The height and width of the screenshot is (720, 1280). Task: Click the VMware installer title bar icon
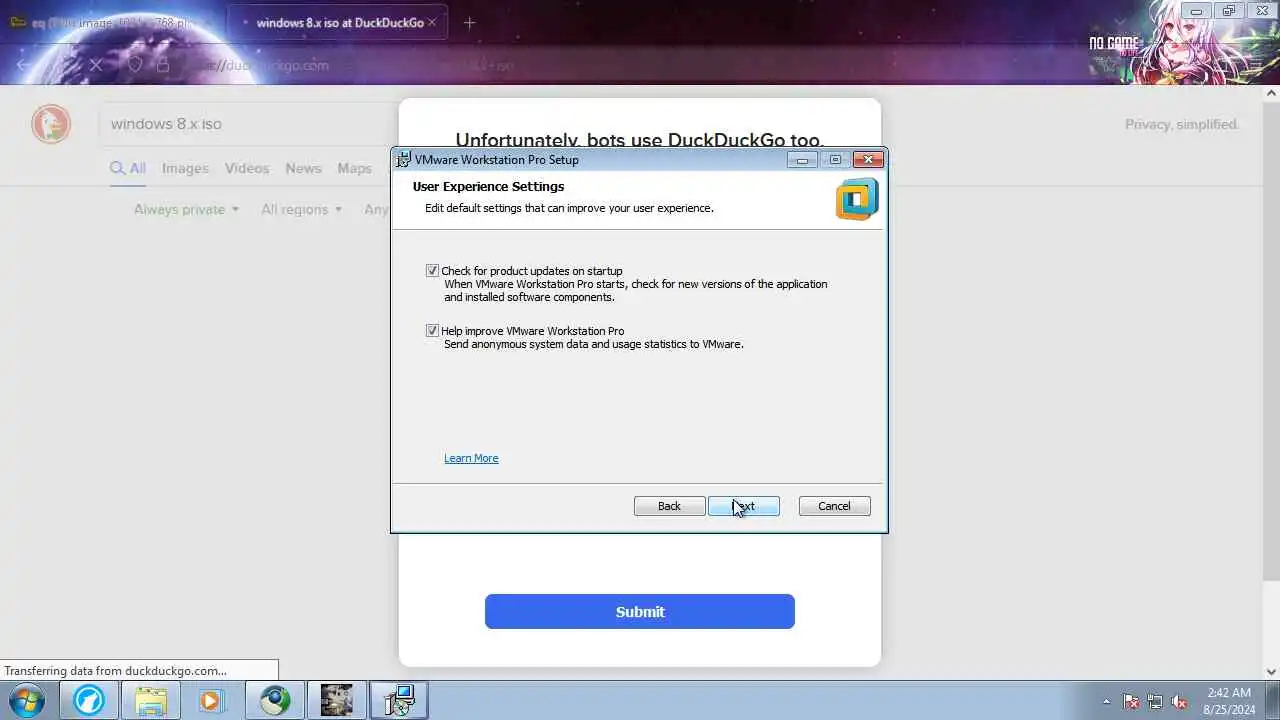403,159
